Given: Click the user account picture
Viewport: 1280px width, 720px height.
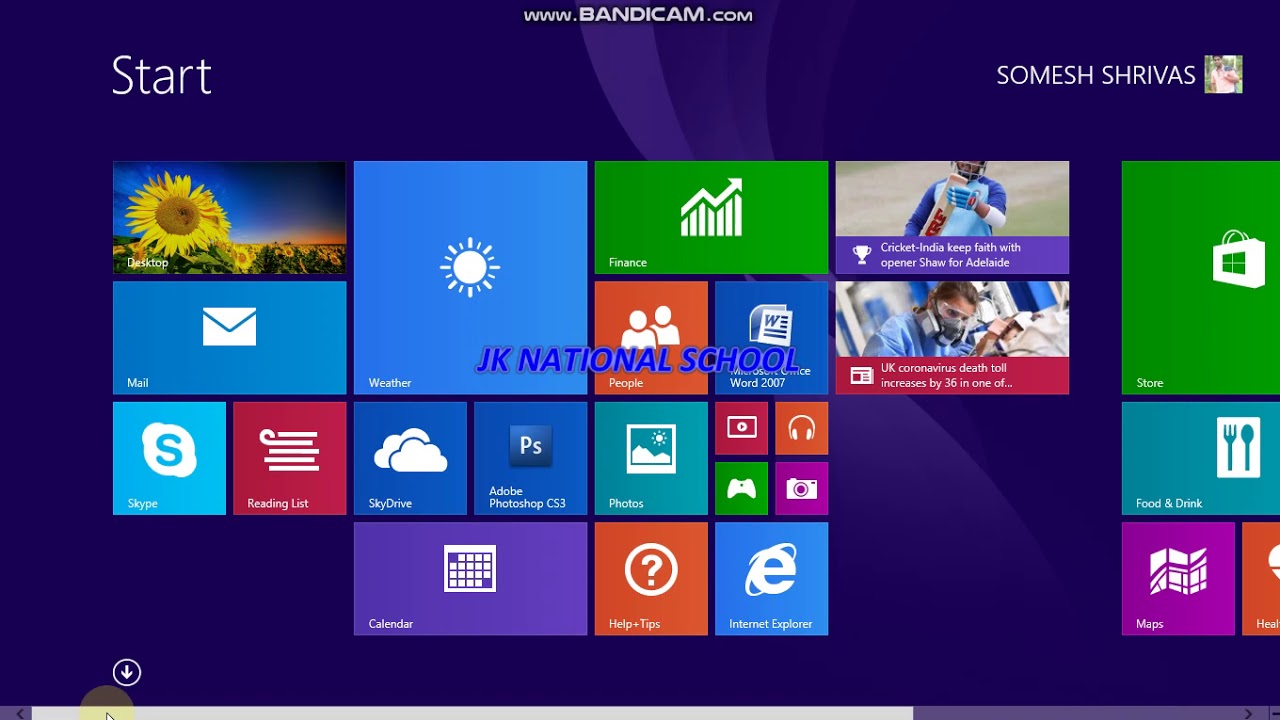Looking at the screenshot, I should click(x=1224, y=75).
